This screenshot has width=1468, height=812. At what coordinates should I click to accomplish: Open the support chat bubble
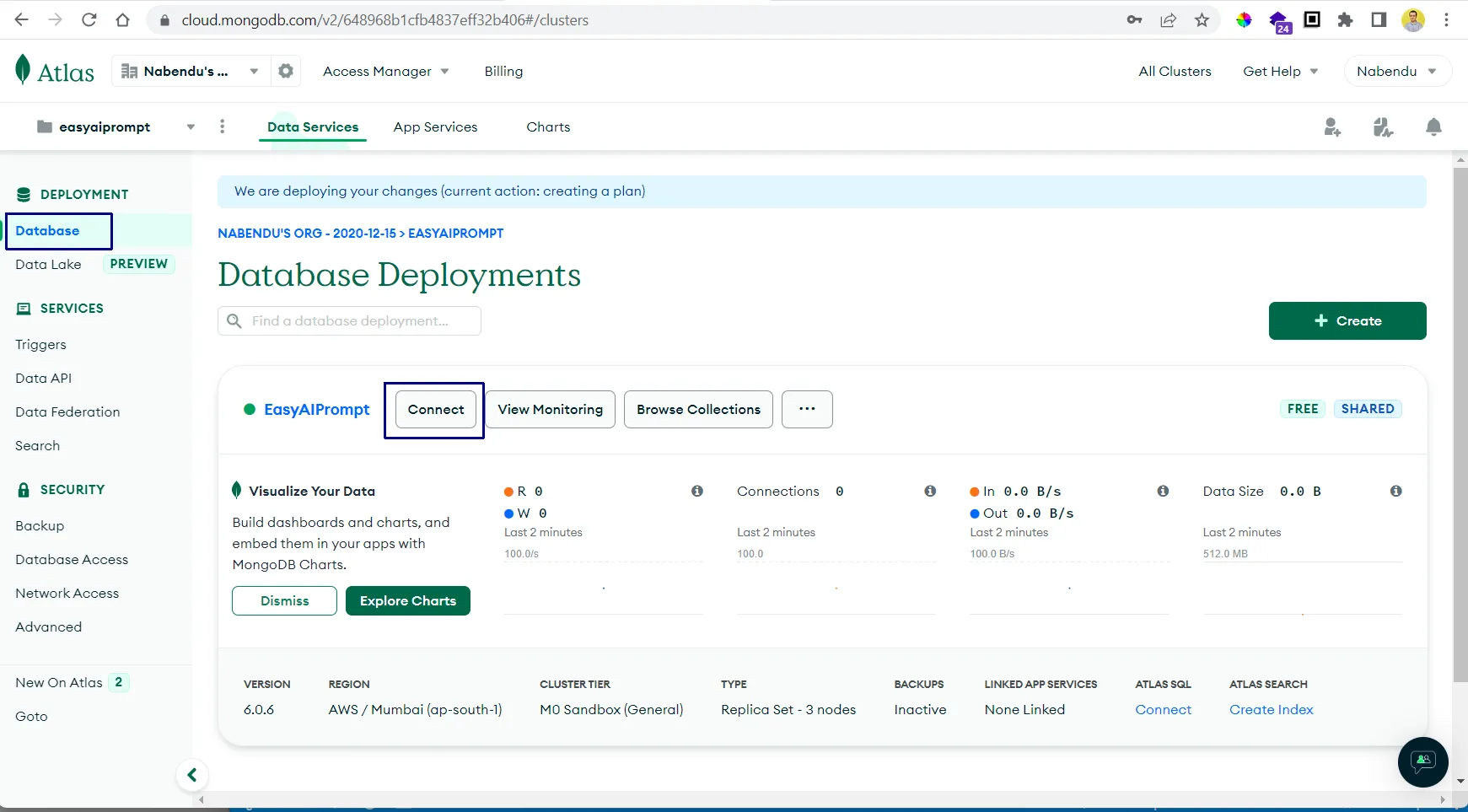tap(1423, 762)
